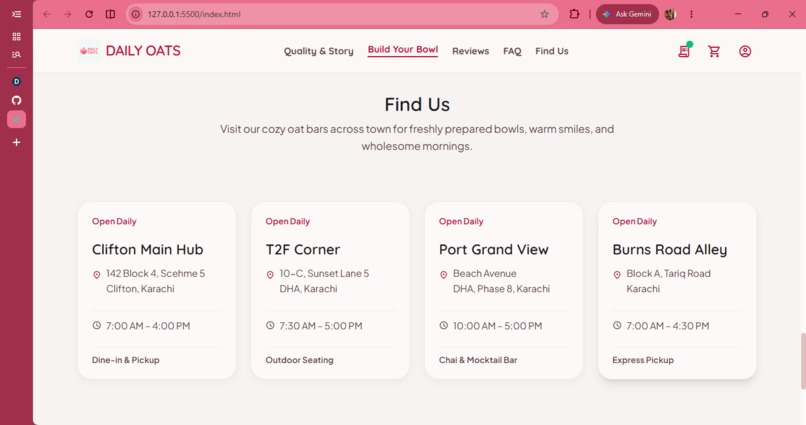Click '7:00 AM – 4:30 PM' hours text
This screenshot has height=425, width=806.
tap(668, 326)
